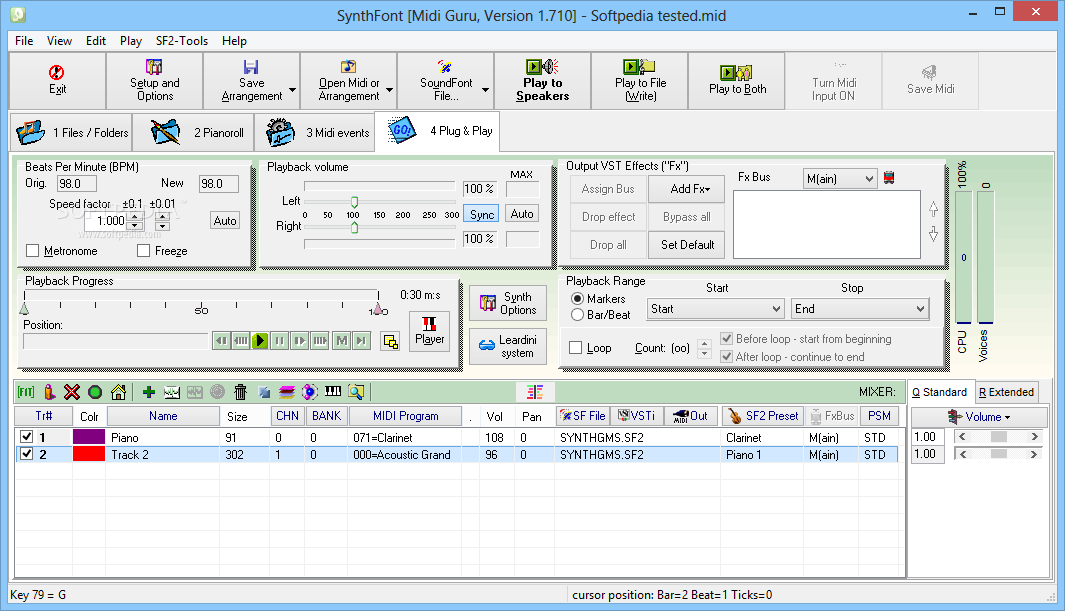
Task: Toggle the Freeze checkbox
Action: [x=143, y=251]
